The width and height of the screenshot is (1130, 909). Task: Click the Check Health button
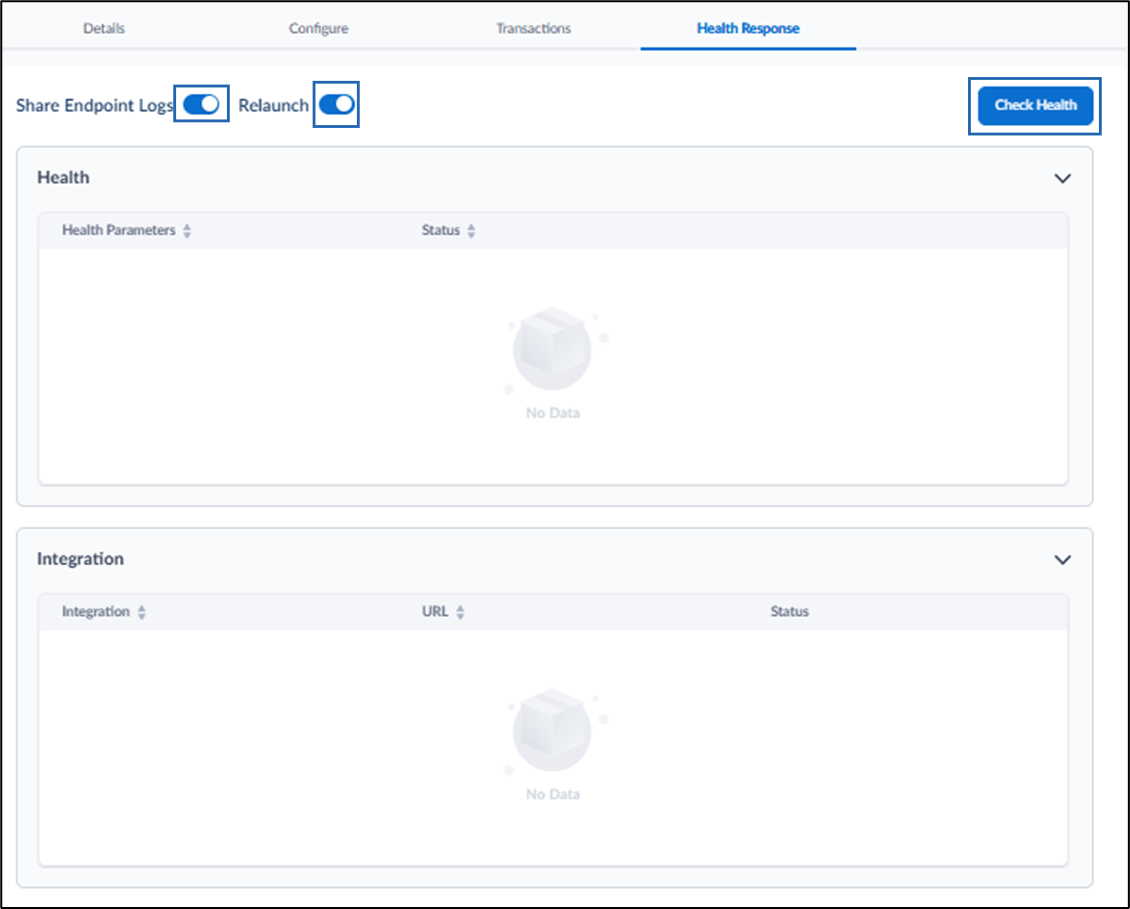point(1035,105)
